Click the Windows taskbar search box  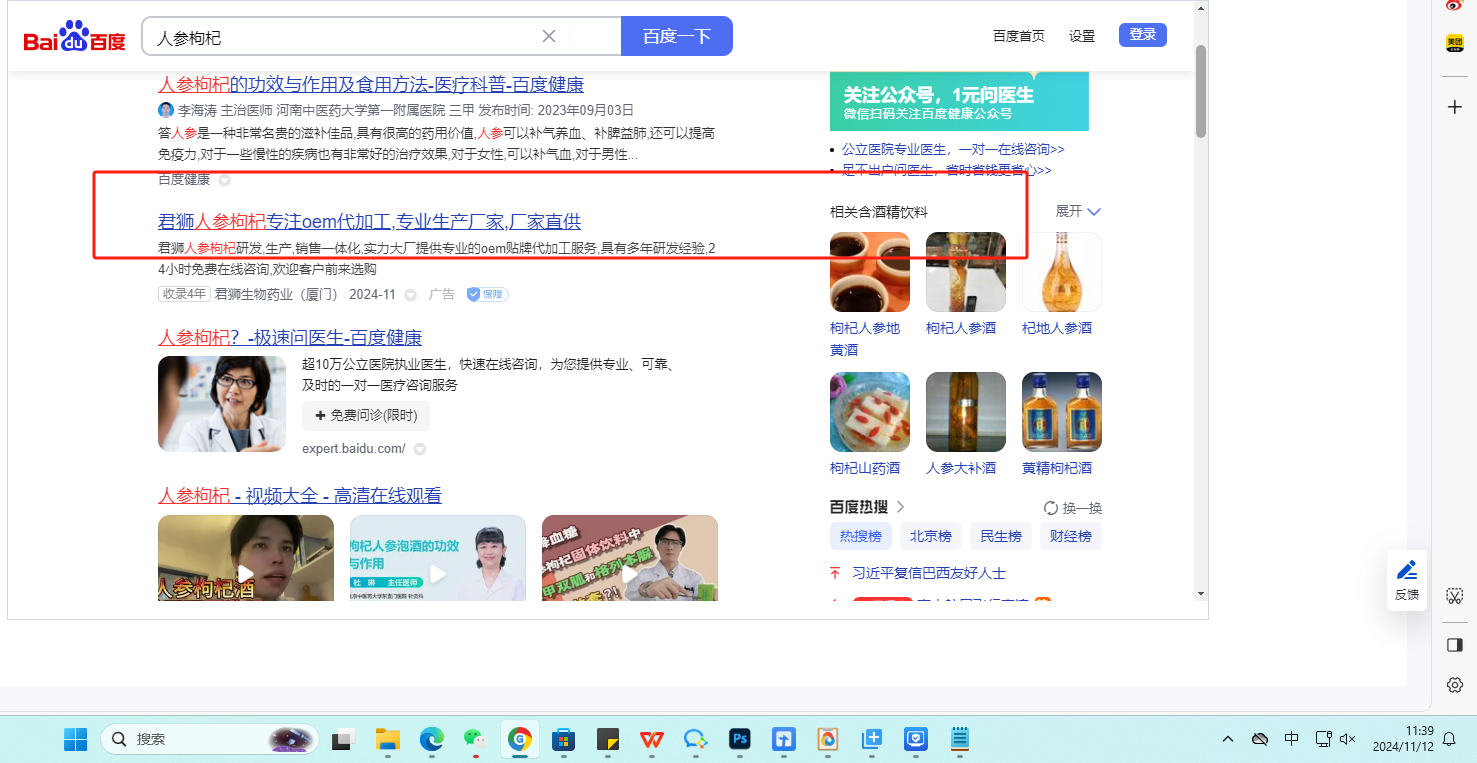coord(209,739)
